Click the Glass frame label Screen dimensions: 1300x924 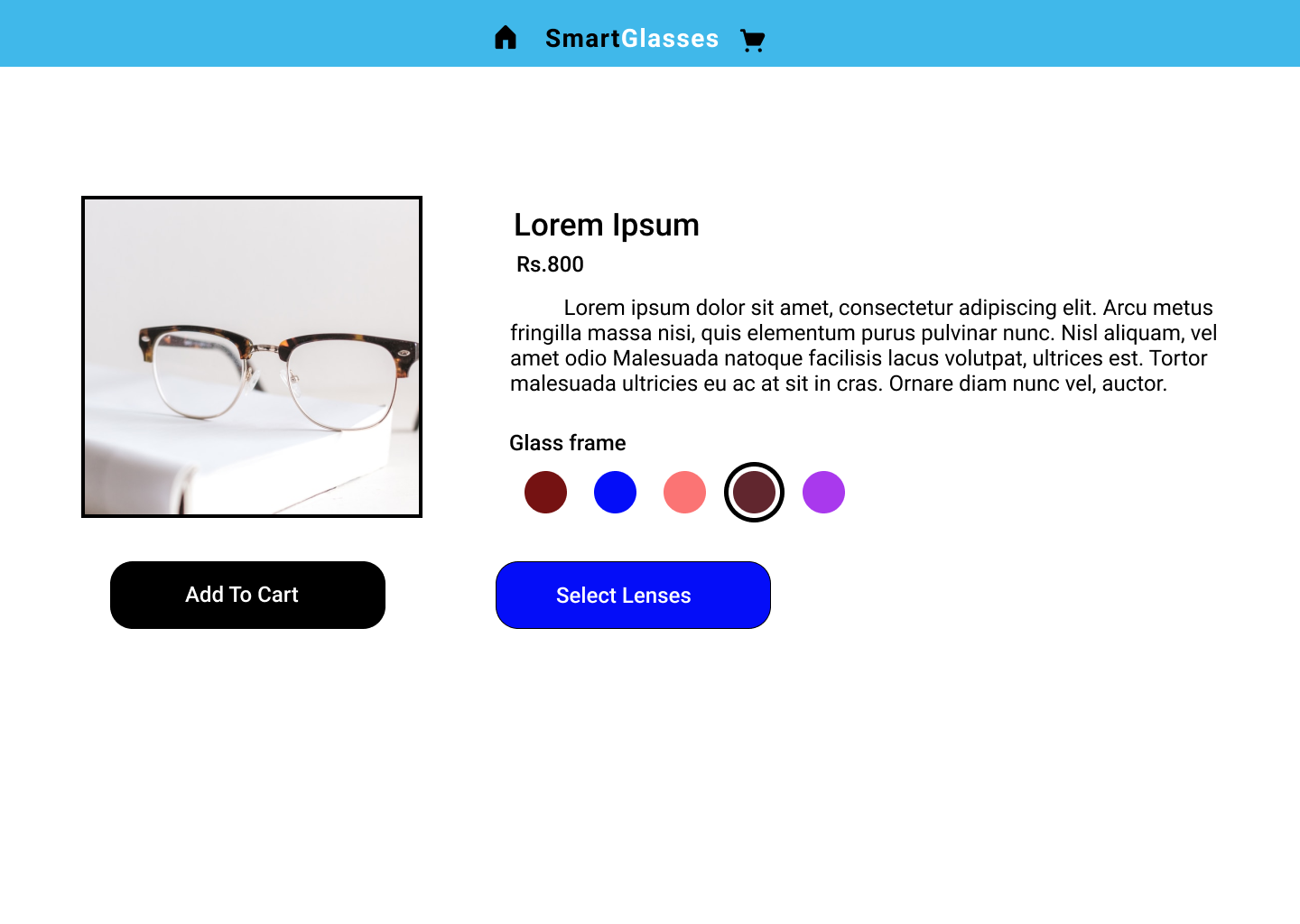(x=567, y=443)
